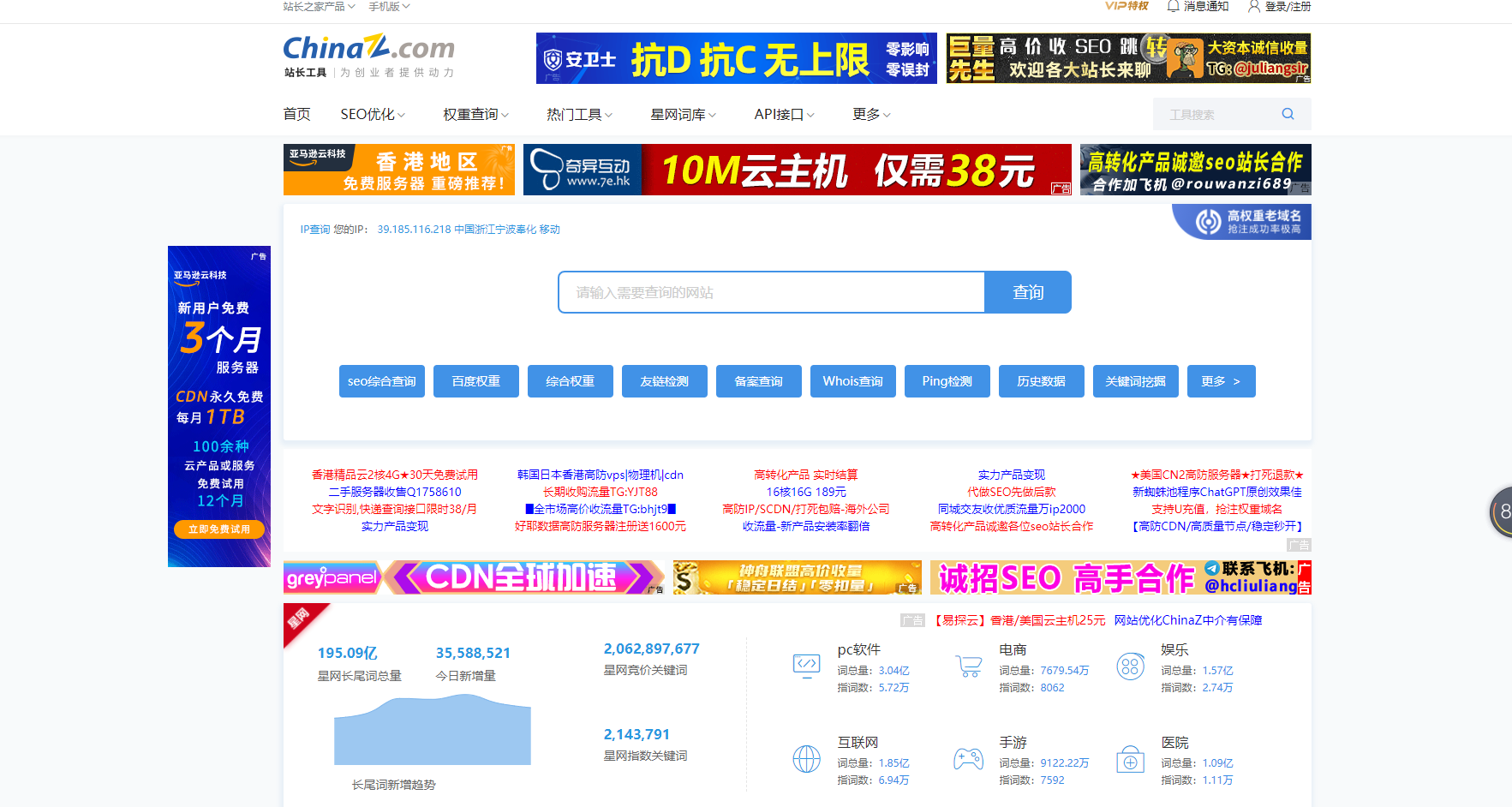1512x807 pixels.
Task: Focus the website query input field
Action: [772, 292]
